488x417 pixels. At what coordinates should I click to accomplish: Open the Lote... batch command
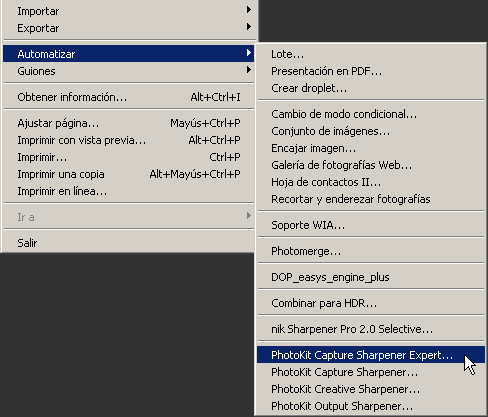(371, 54)
